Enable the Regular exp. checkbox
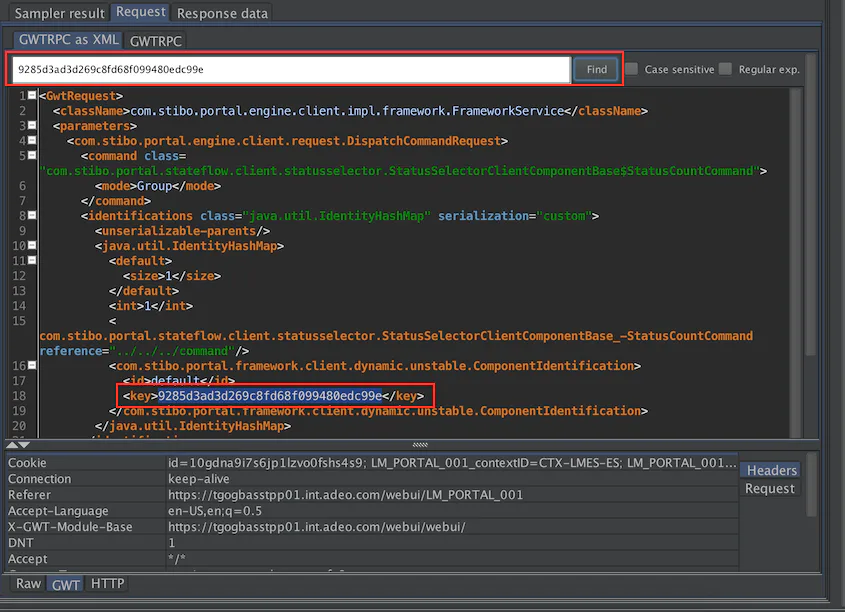845x612 pixels. (725, 69)
